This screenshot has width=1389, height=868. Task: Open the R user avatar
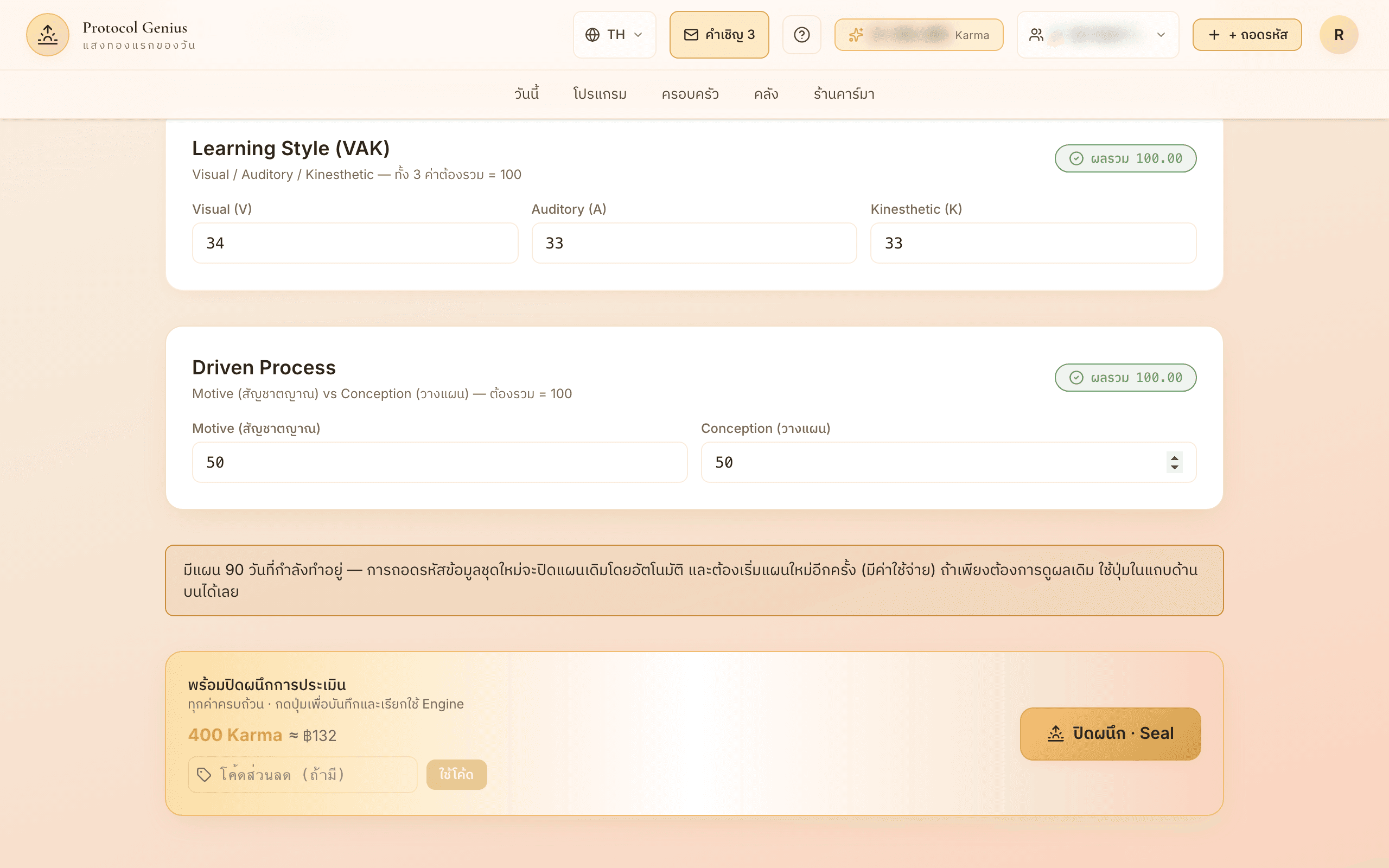[x=1339, y=35]
